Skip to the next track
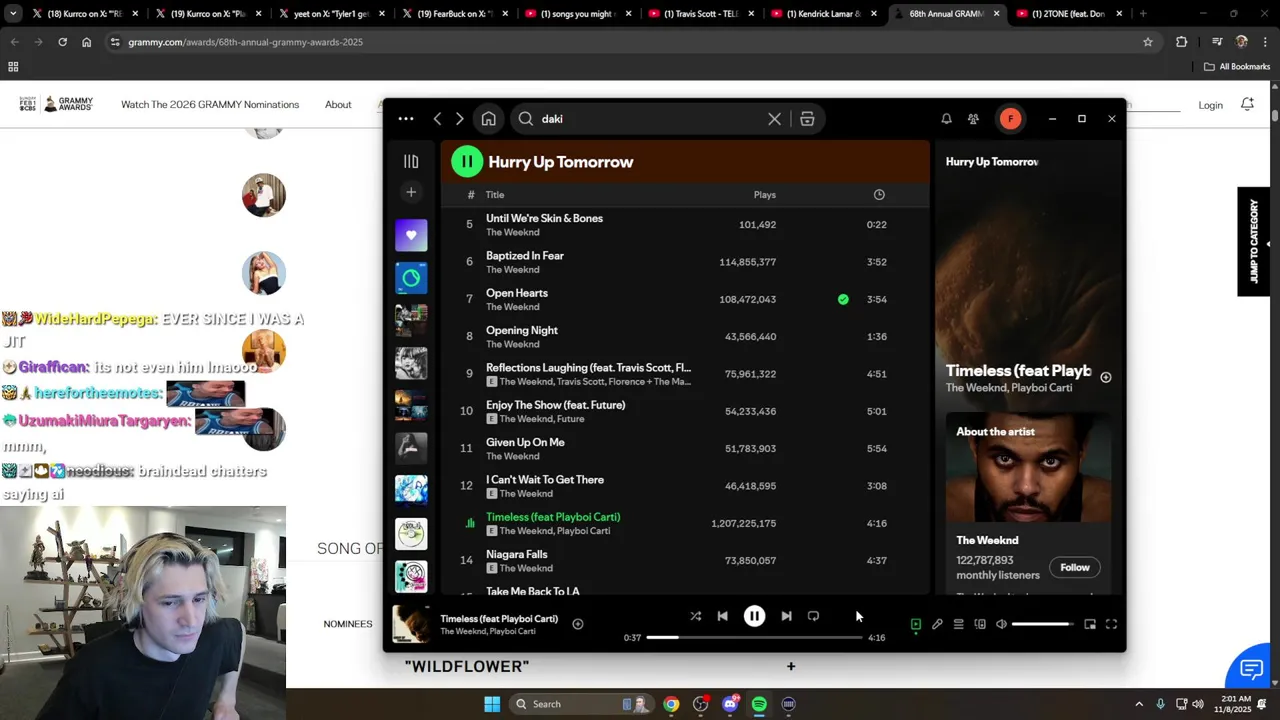1280x720 pixels. (x=786, y=616)
